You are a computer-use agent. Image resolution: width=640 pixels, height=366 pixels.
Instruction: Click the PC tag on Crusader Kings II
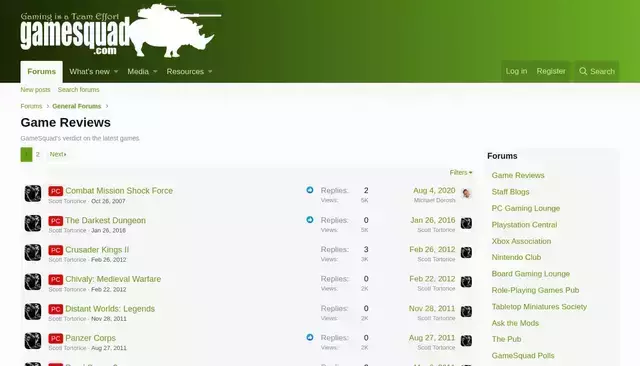tap(56, 250)
